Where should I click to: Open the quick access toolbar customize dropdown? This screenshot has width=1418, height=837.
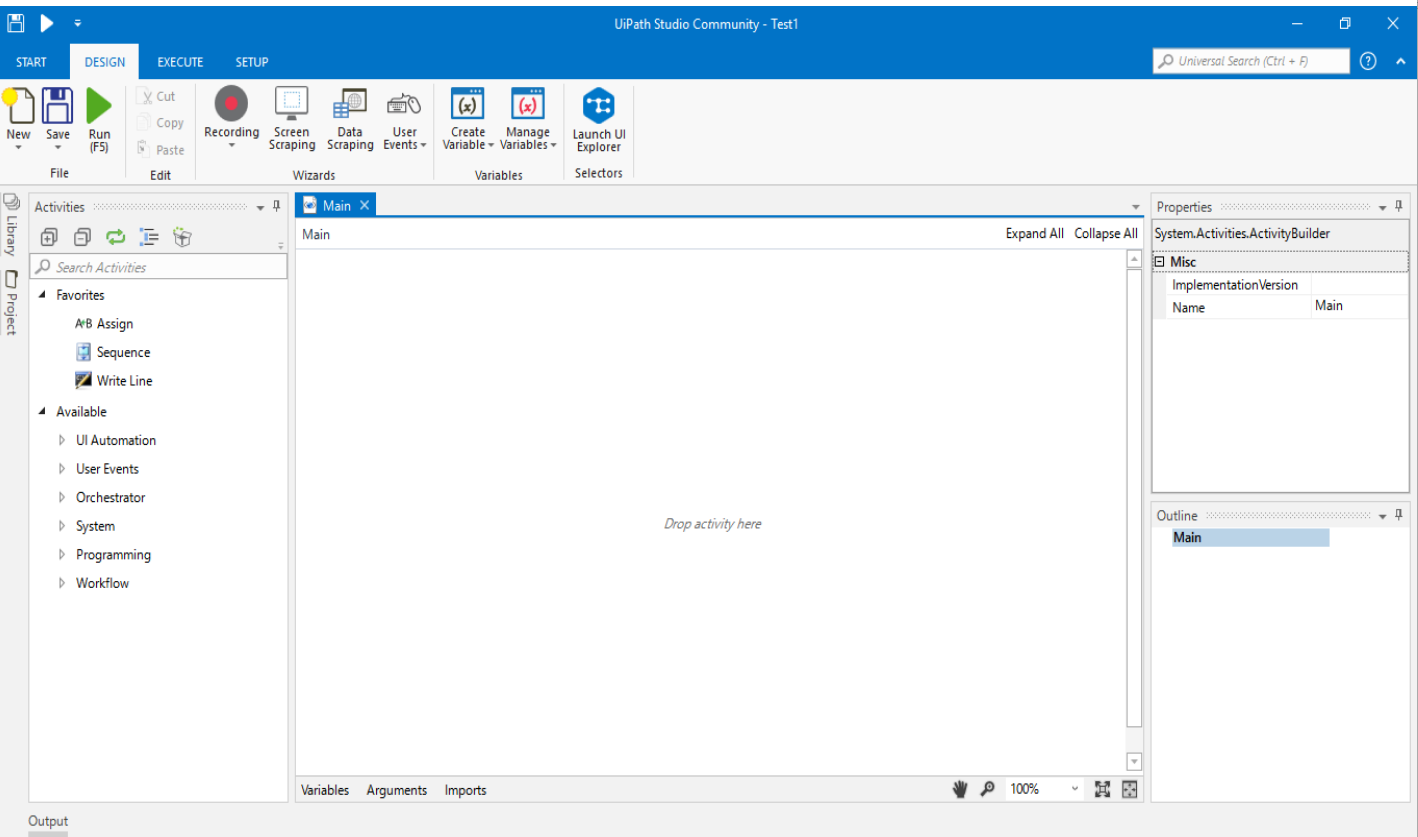(77, 22)
